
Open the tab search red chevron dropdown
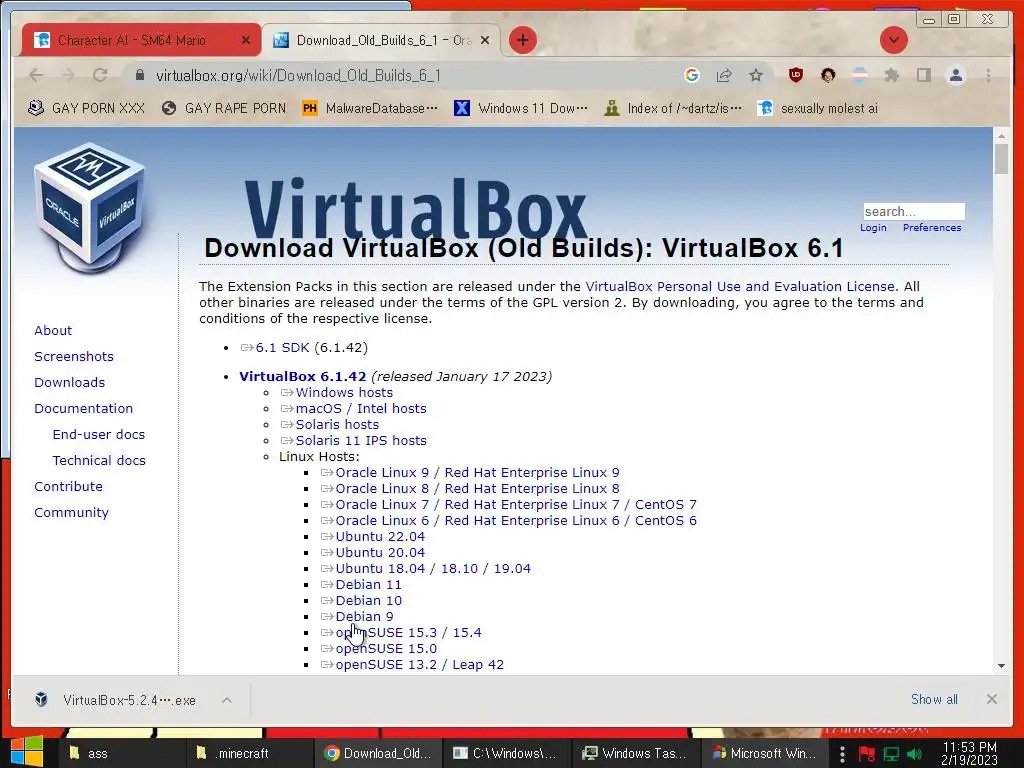(x=893, y=40)
